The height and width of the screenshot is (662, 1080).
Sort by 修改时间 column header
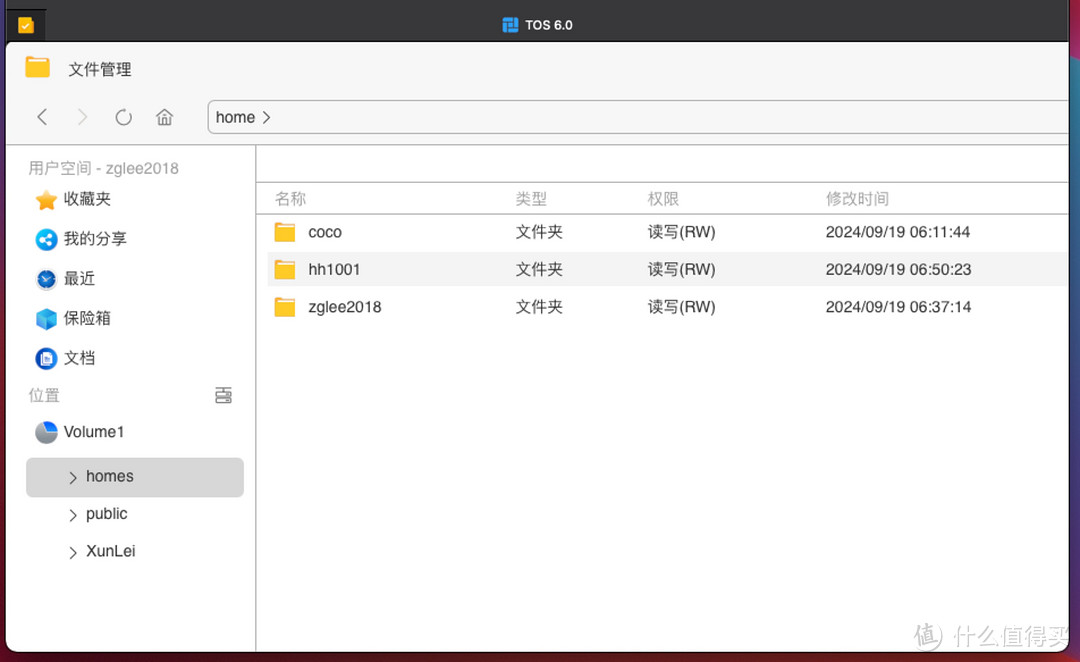[856, 199]
